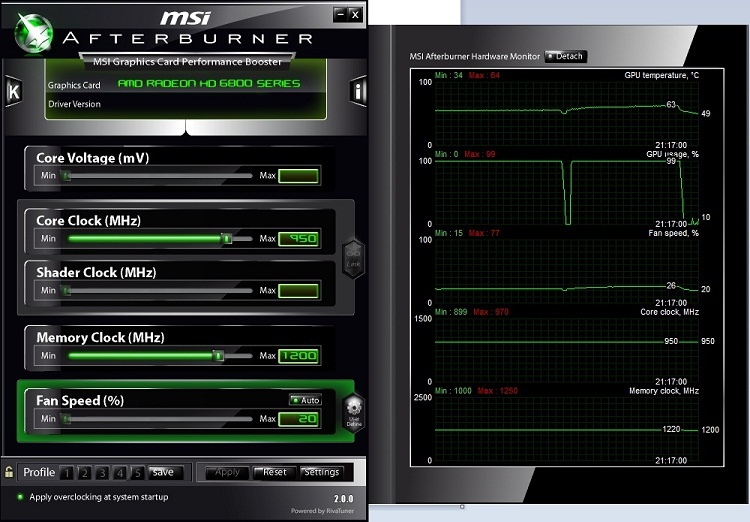Screen dimensions: 750x522
Task: Detach the Hardware Monitor window
Action: coord(565,56)
